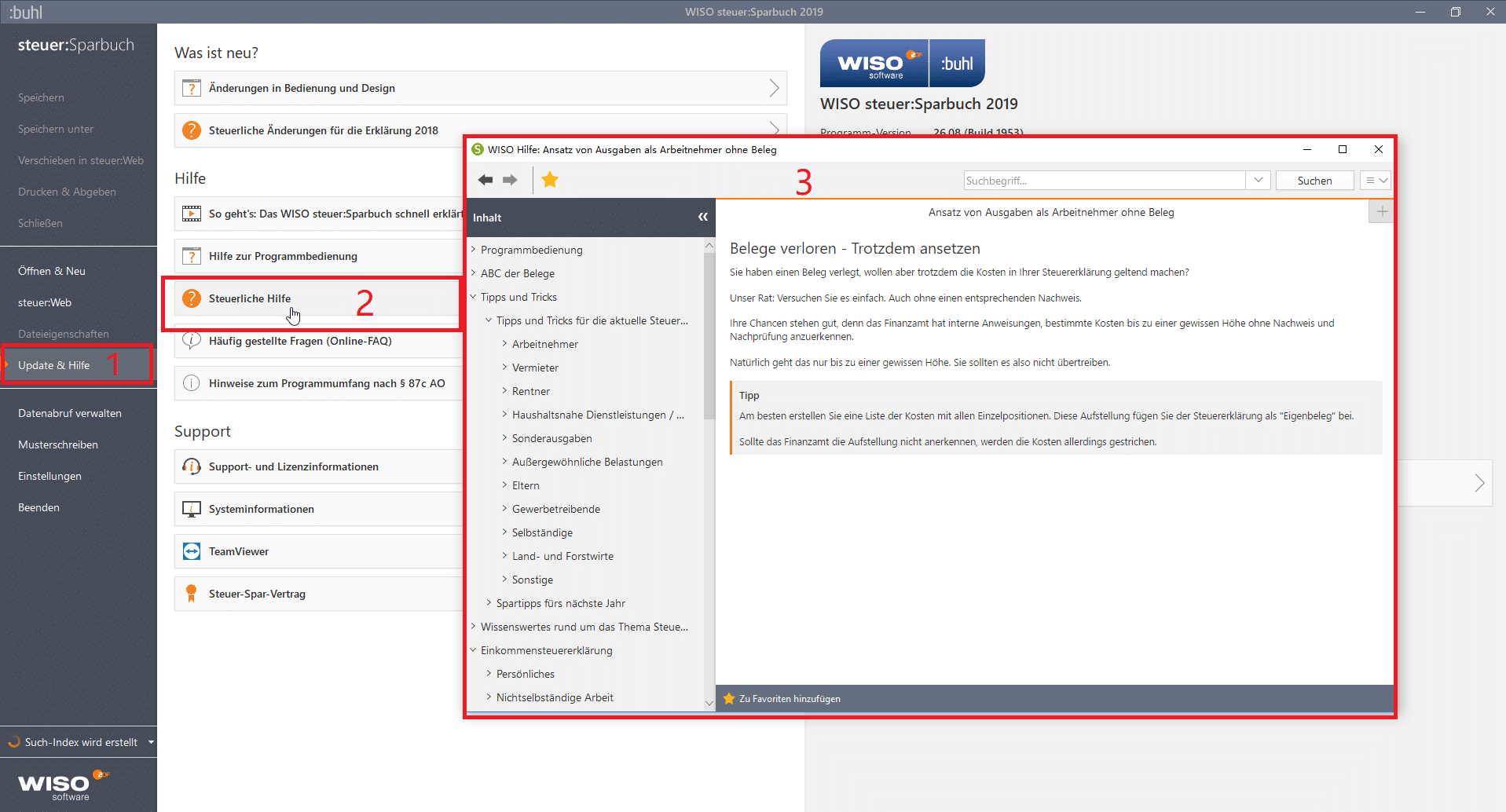Go forward in help navigation
This screenshot has height=812, width=1506.
click(x=511, y=180)
